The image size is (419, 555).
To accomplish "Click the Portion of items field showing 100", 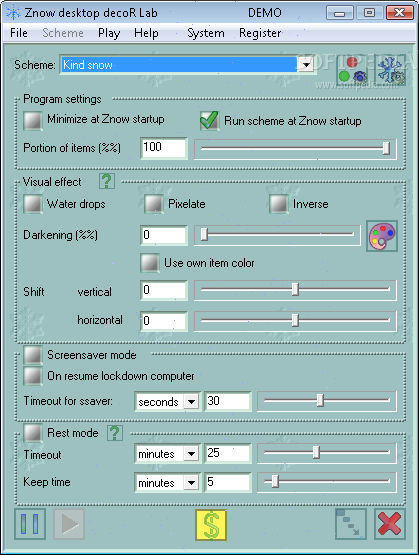I will (x=163, y=148).
